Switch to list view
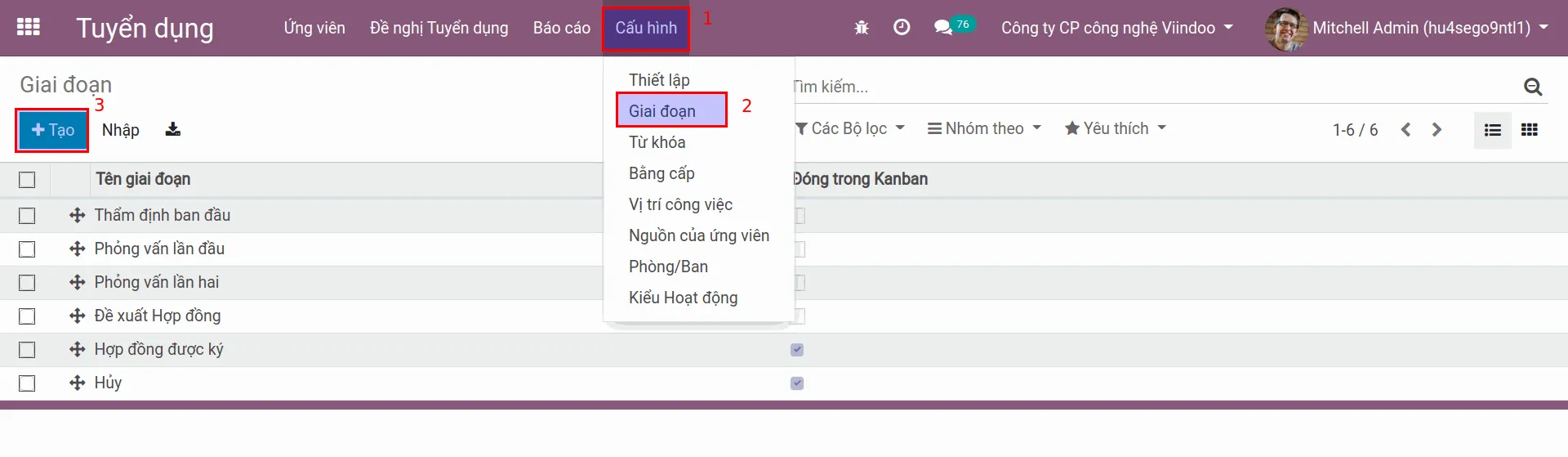This screenshot has width=1568, height=457. (1493, 130)
